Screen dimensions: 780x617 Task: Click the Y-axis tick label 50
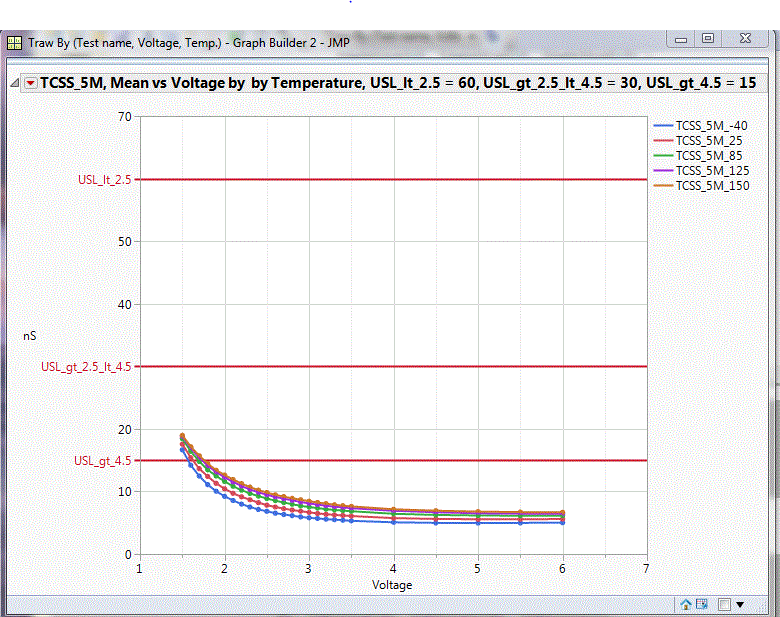(x=125, y=242)
